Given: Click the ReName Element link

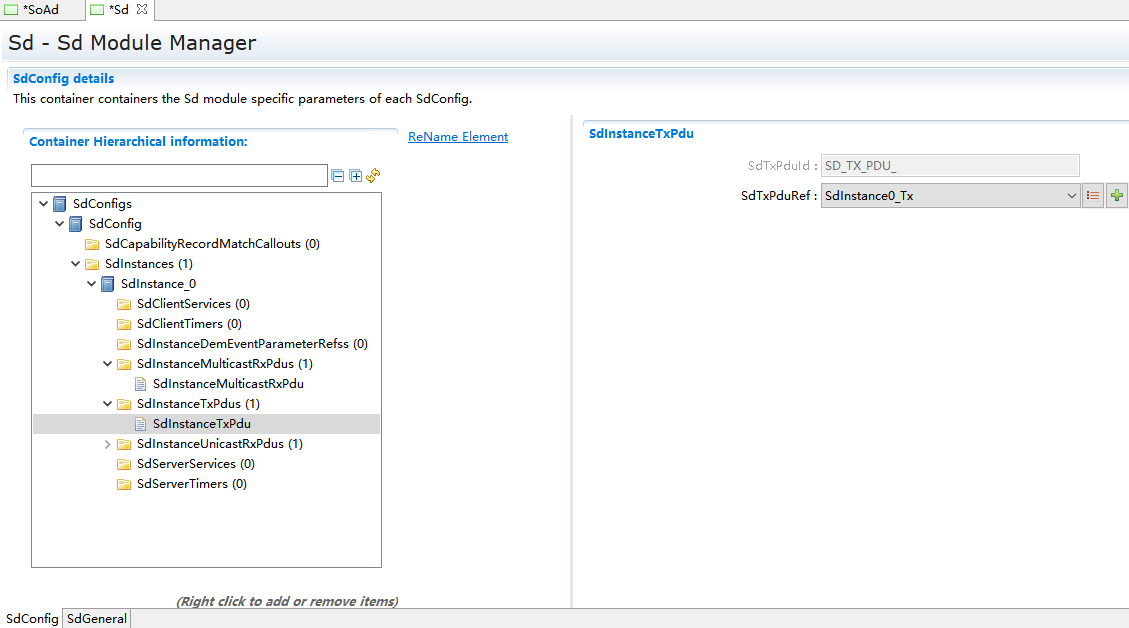Looking at the screenshot, I should coord(458,137).
